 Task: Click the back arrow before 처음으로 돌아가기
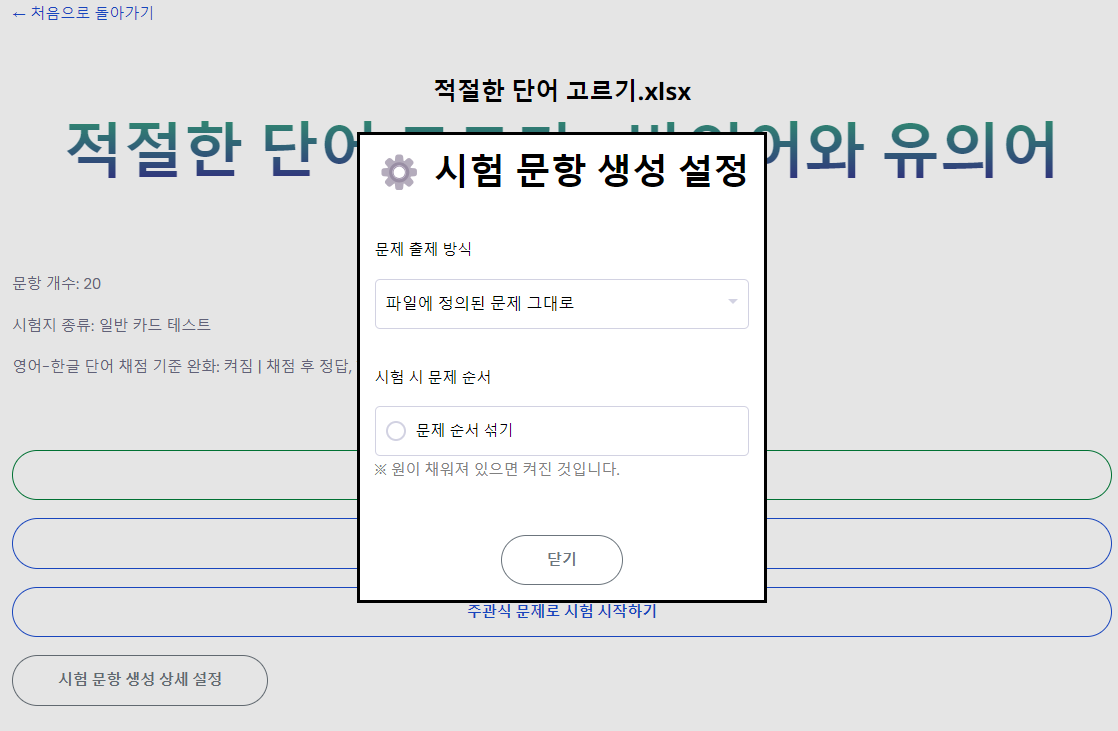point(16,15)
